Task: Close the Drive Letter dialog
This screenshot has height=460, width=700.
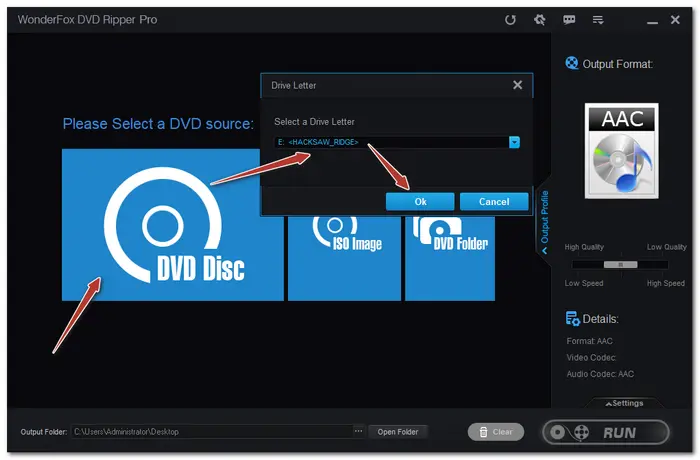Action: pos(517,85)
